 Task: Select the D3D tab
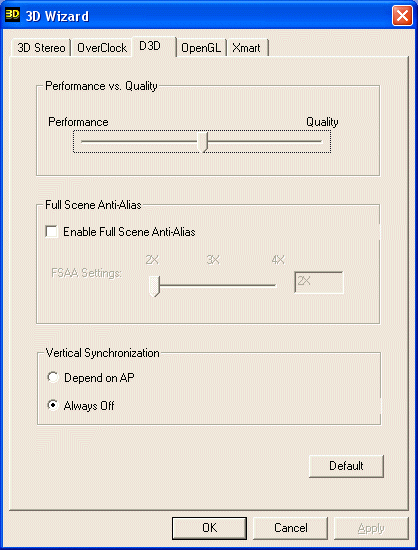[154, 46]
